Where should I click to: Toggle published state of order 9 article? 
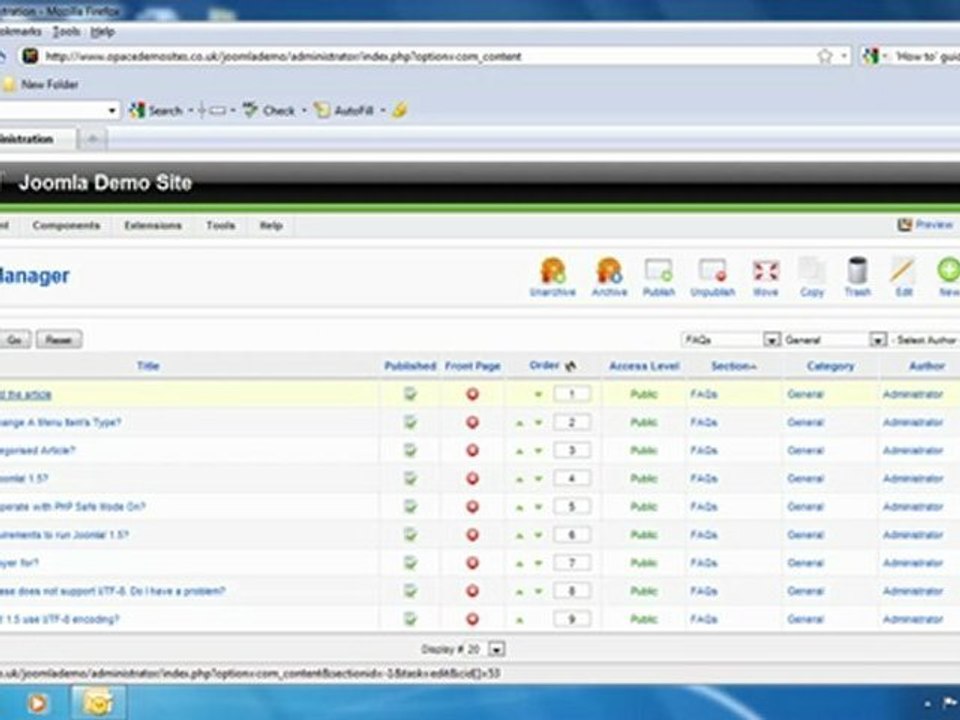410,619
